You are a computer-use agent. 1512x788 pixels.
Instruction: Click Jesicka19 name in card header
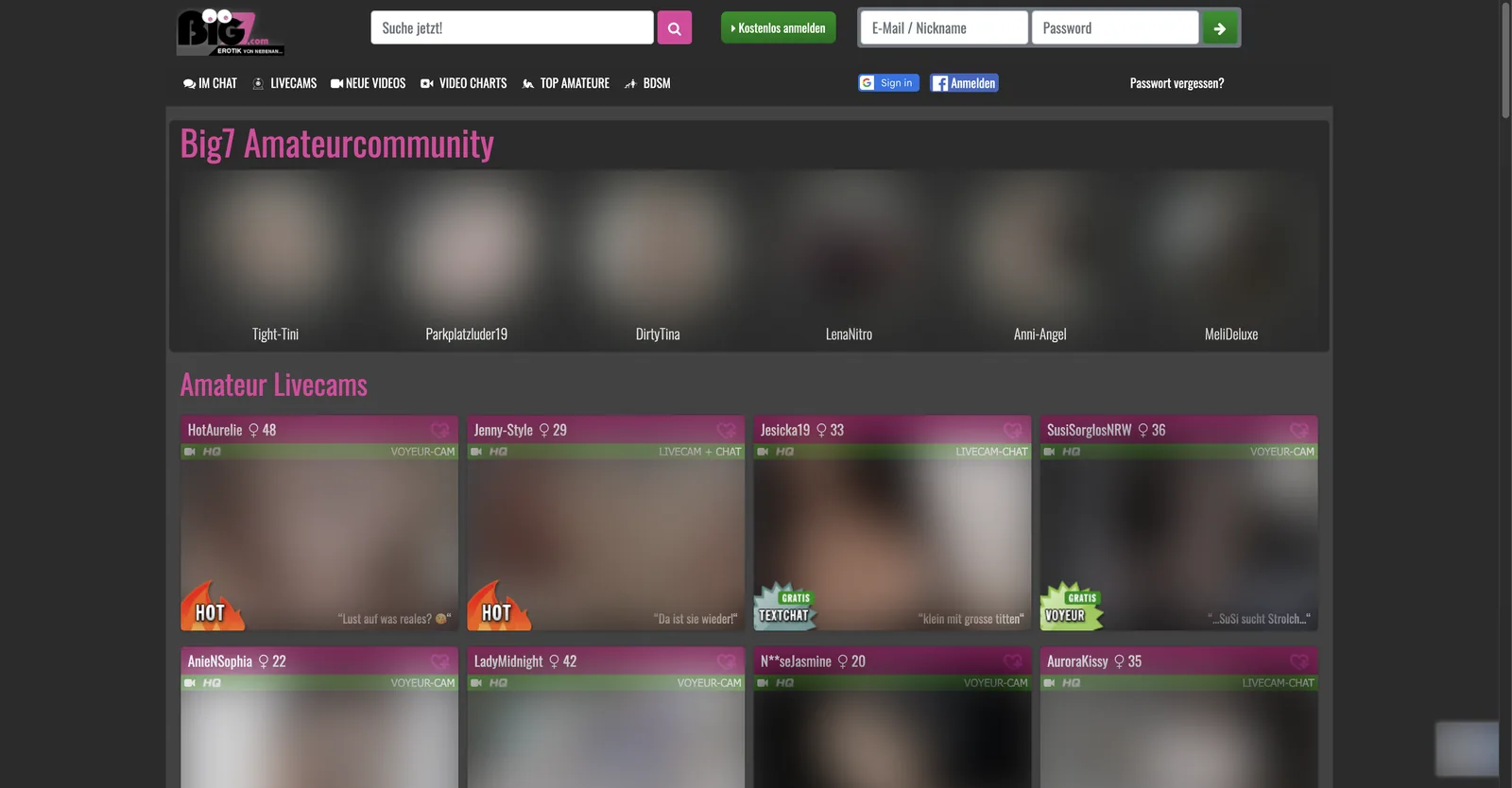tap(784, 430)
